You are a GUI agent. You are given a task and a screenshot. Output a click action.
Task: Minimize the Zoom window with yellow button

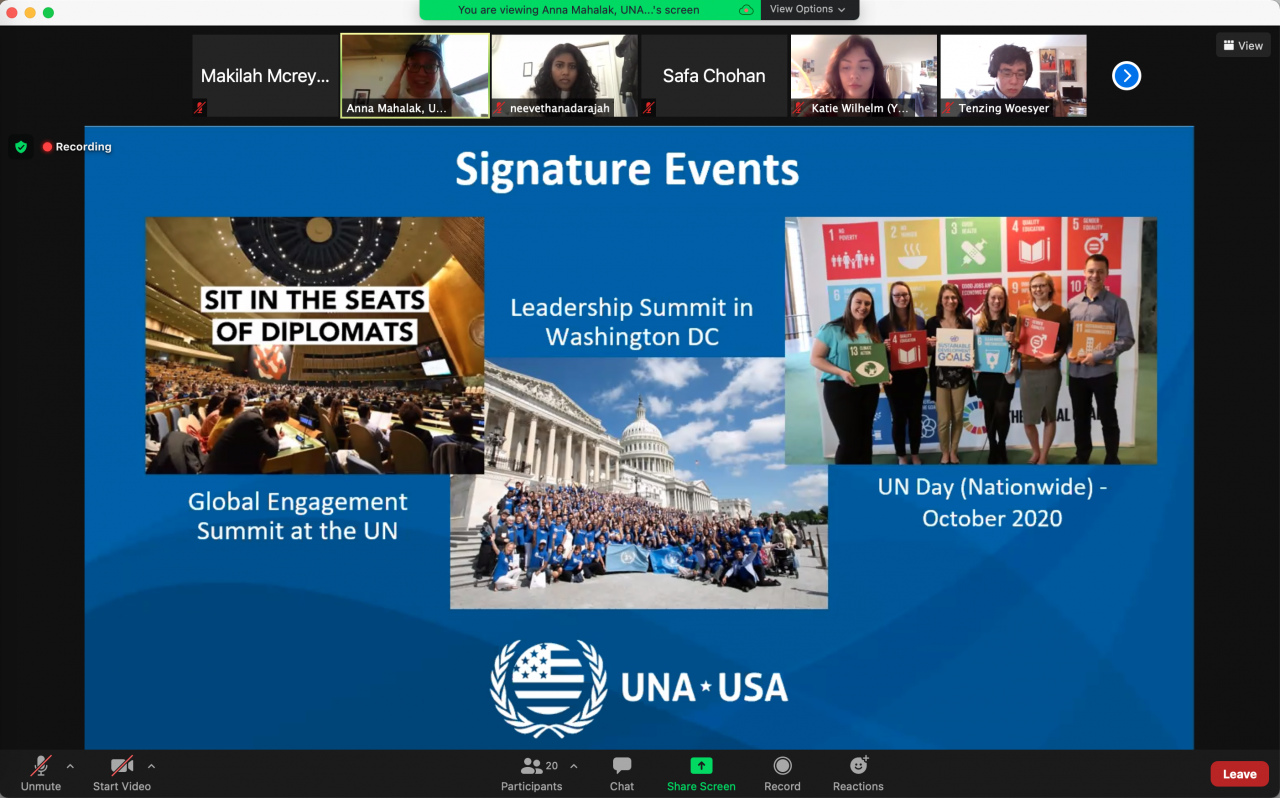(30, 12)
